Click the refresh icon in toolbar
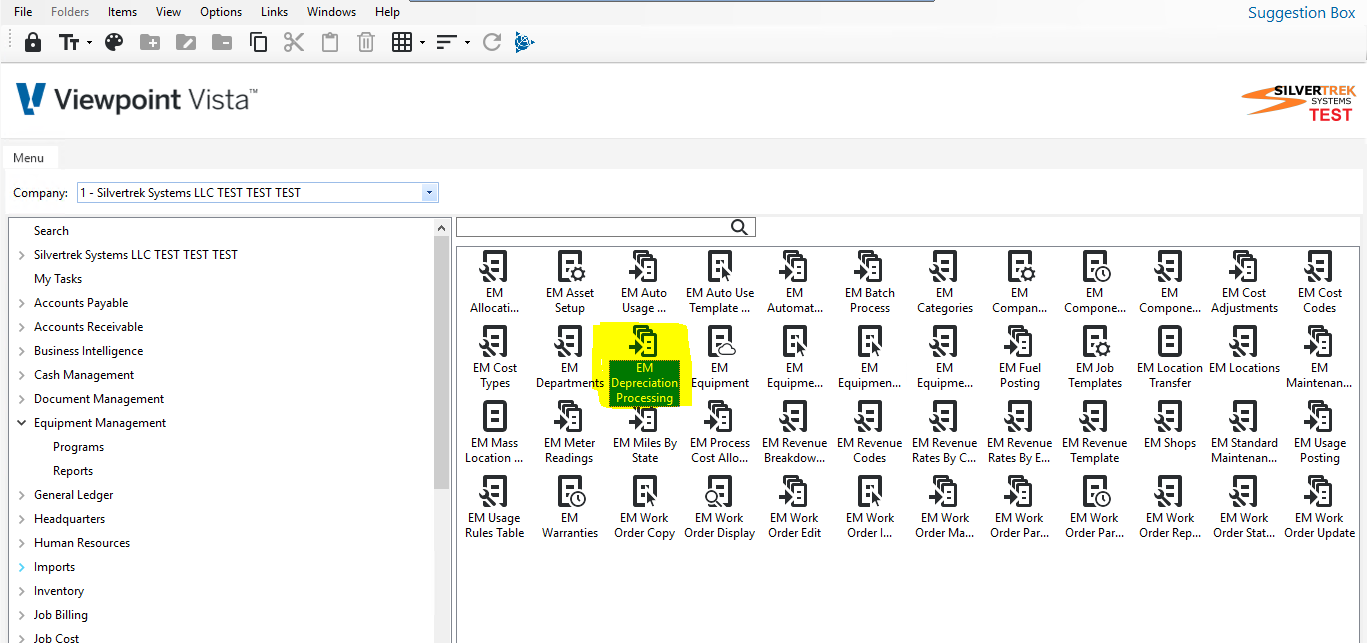The height and width of the screenshot is (643, 1367). 491,42
